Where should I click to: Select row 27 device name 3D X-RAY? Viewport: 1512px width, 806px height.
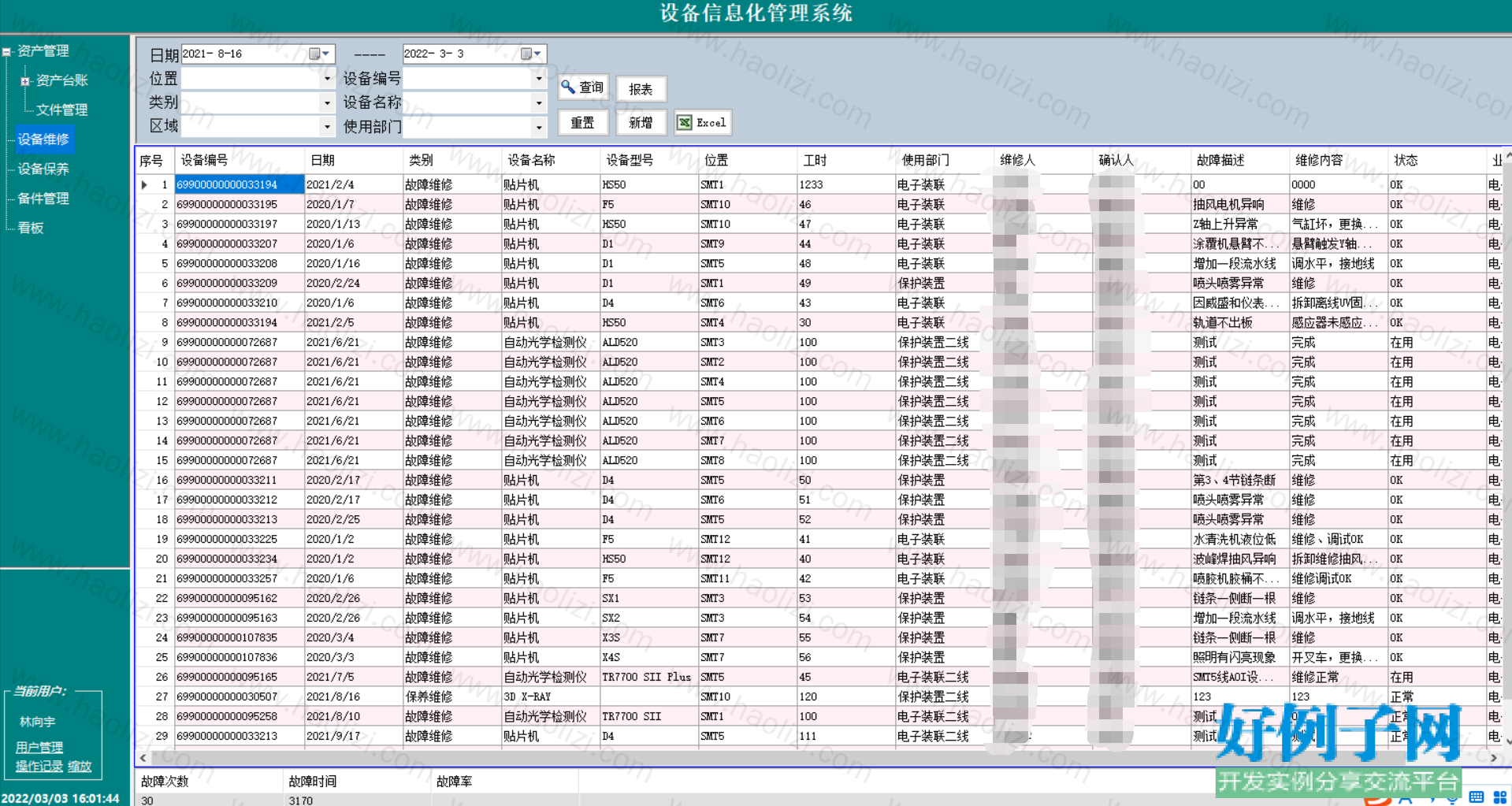551,696
